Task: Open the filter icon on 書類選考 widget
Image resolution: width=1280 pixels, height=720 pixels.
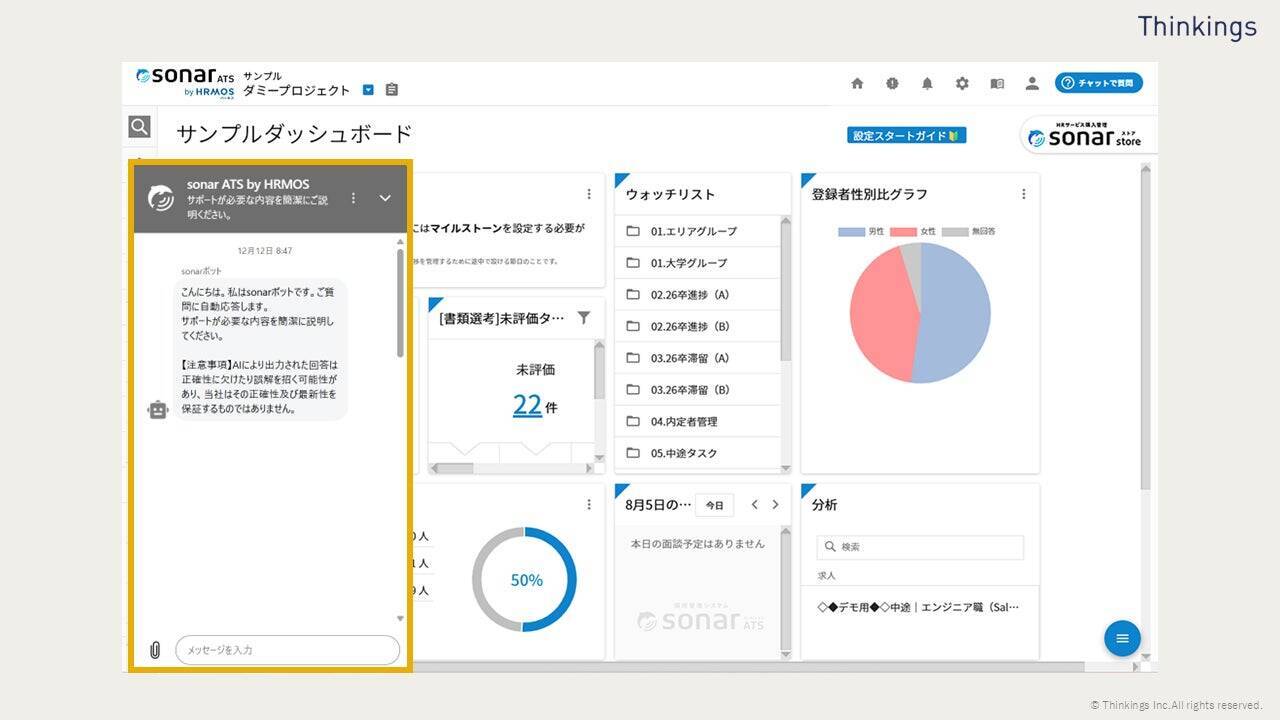Action: tap(583, 316)
